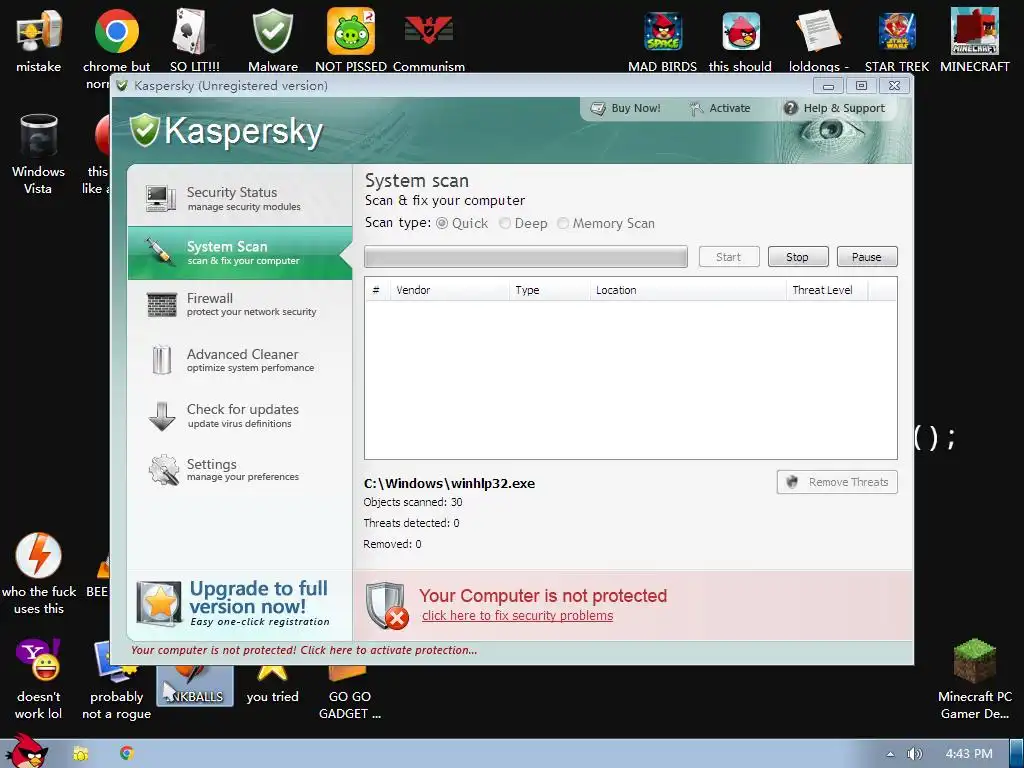Image resolution: width=1024 pixels, height=768 pixels.
Task: Click the 'Objects scanned: 30' text
Action: 413,502
